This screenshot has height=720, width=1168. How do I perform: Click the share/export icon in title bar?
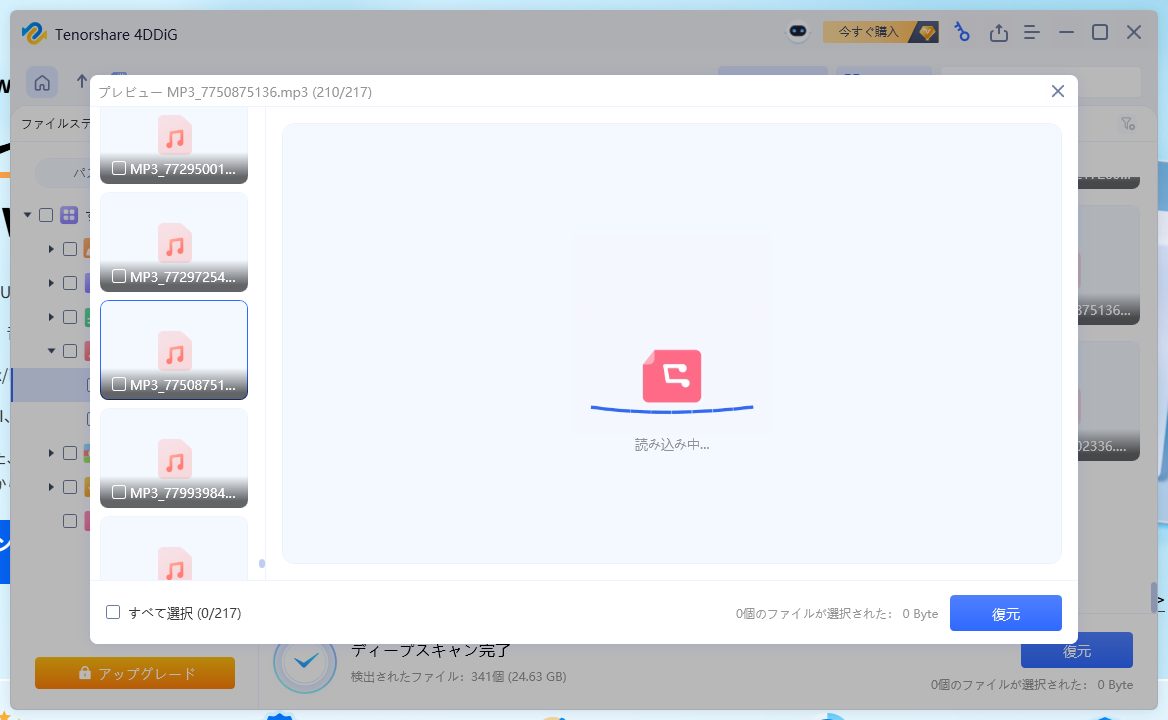click(x=998, y=33)
